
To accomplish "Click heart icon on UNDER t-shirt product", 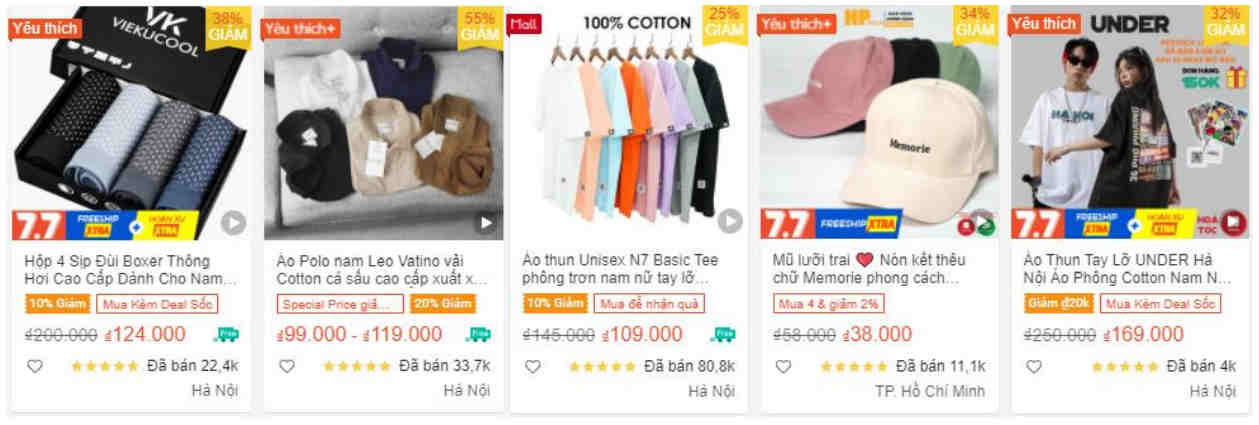I will point(1035,366).
